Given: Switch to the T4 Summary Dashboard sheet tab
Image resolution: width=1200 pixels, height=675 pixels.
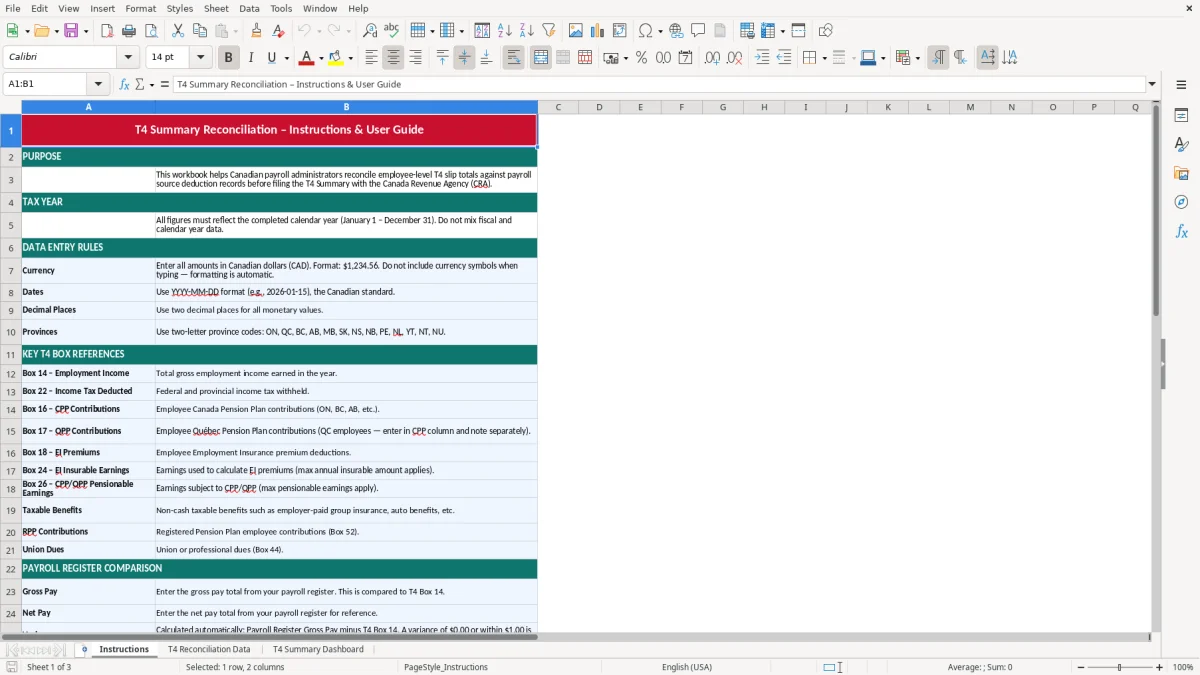Looking at the screenshot, I should pyautogui.click(x=318, y=649).
